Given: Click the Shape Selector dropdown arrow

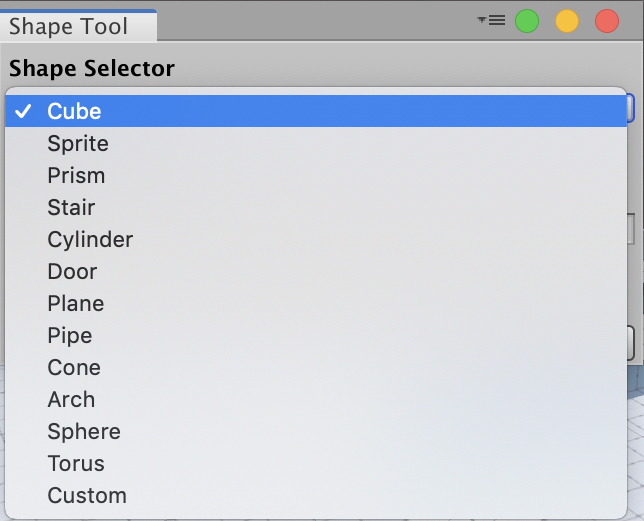Looking at the screenshot, I should [630, 107].
